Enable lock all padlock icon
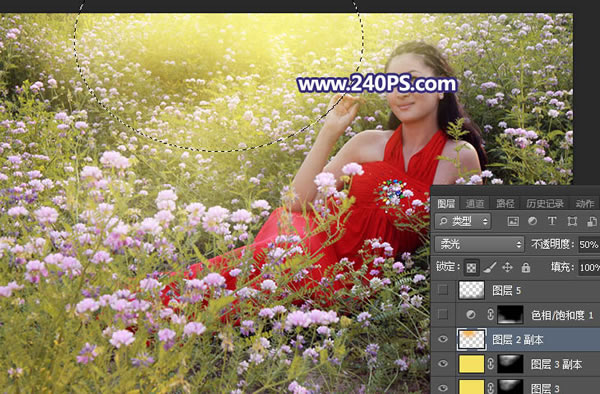Viewport: 600px width, 394px height. click(x=526, y=267)
